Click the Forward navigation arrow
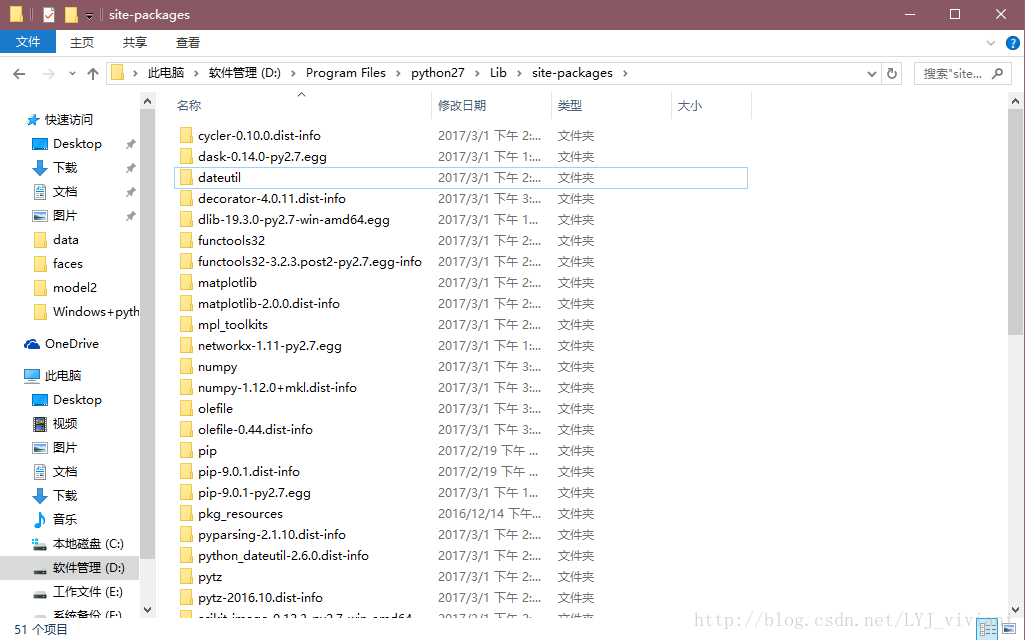The image size is (1025, 640). pos(48,74)
